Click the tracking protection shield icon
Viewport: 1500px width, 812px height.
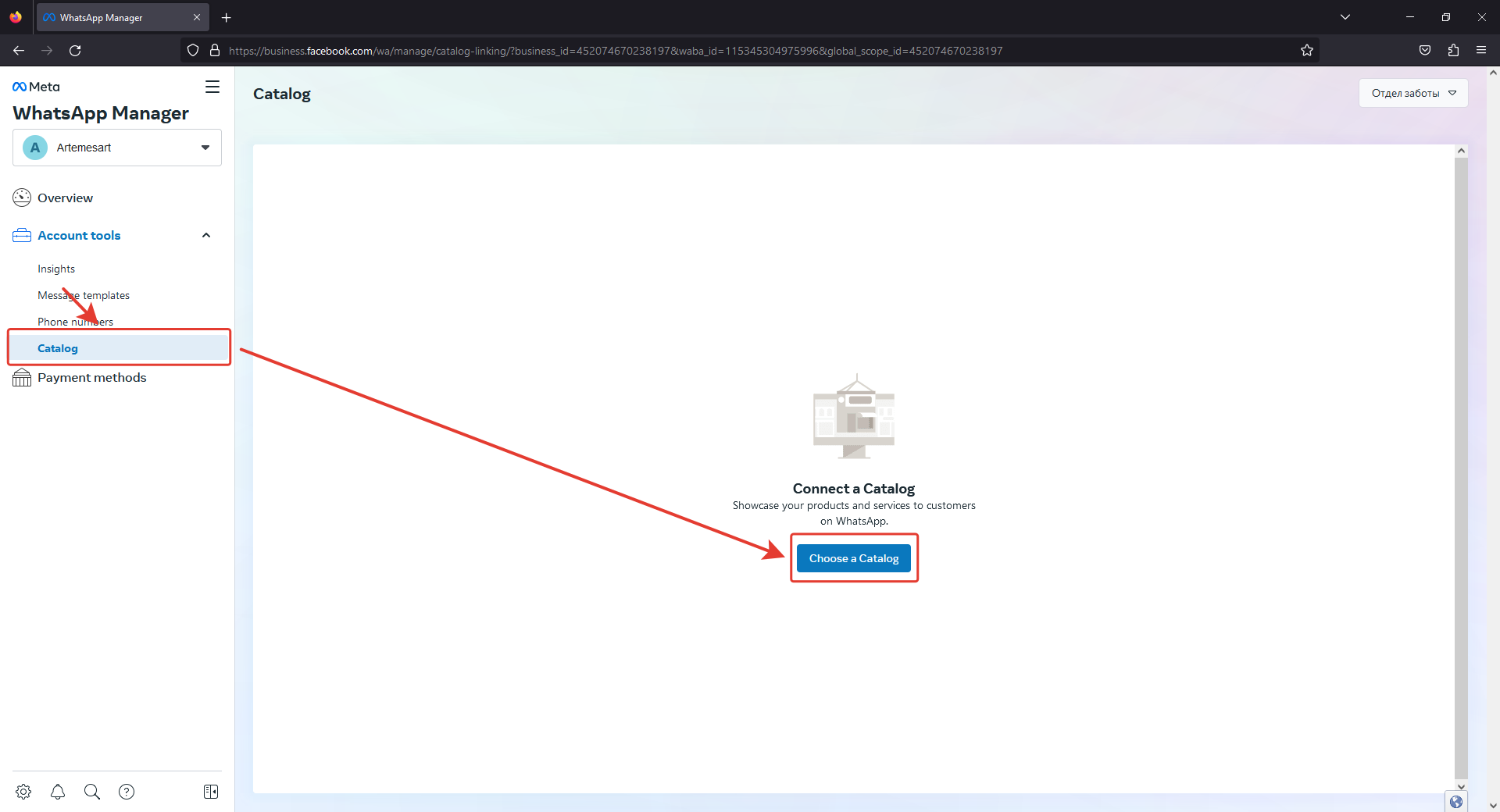[193, 50]
